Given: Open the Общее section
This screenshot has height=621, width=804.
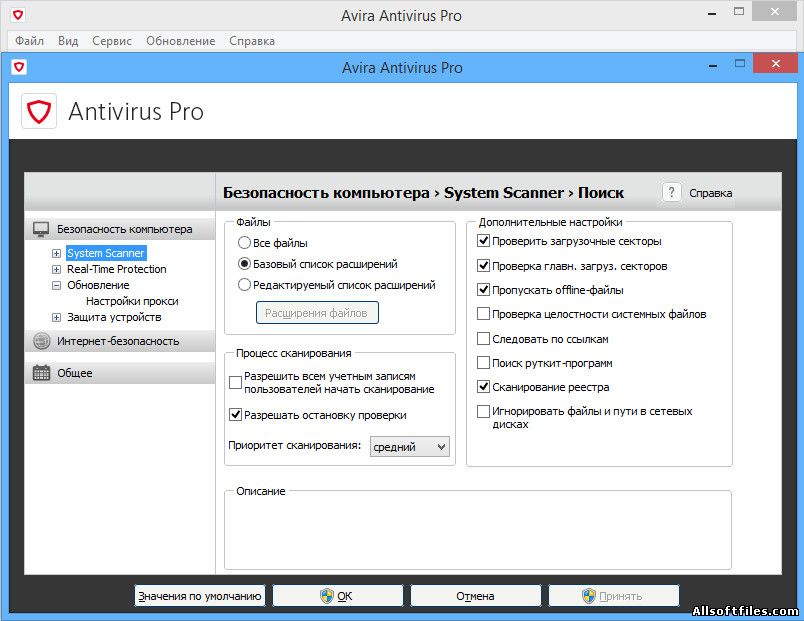Looking at the screenshot, I should pos(120,373).
